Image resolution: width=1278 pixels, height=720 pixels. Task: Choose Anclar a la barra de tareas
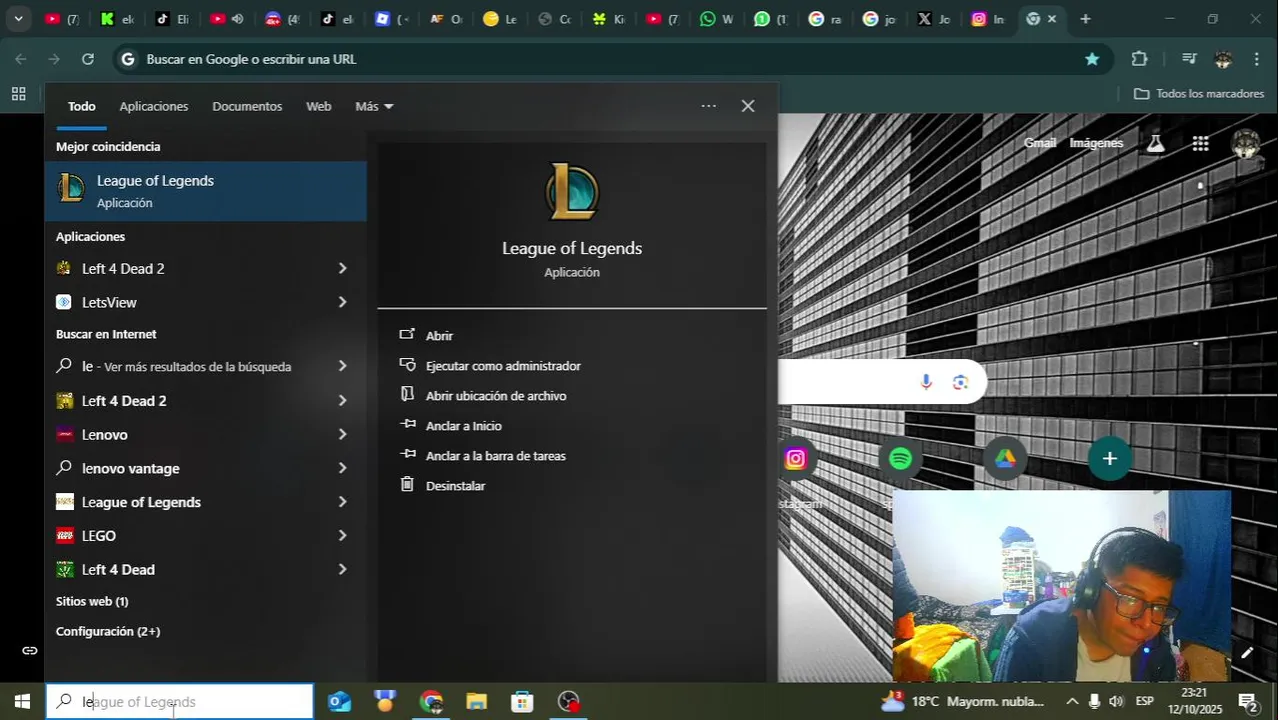coord(496,456)
